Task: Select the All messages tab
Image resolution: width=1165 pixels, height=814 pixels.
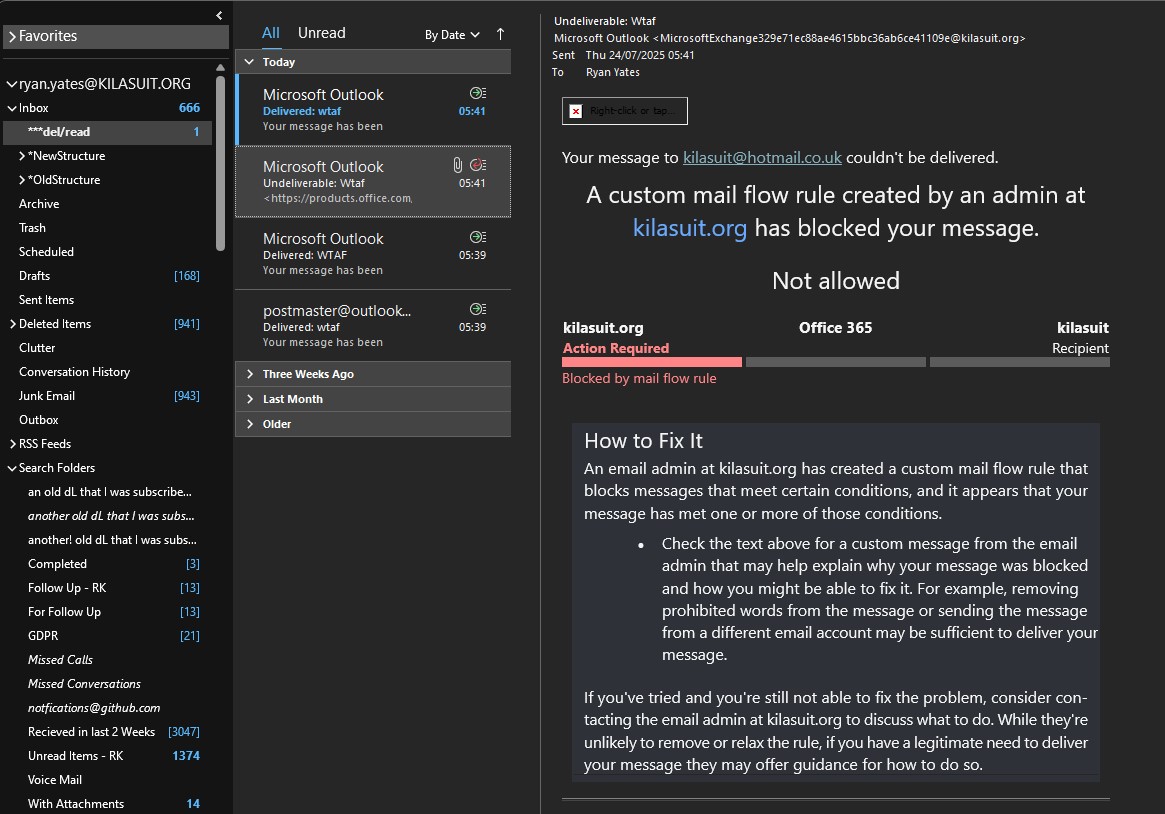Action: click(x=270, y=33)
